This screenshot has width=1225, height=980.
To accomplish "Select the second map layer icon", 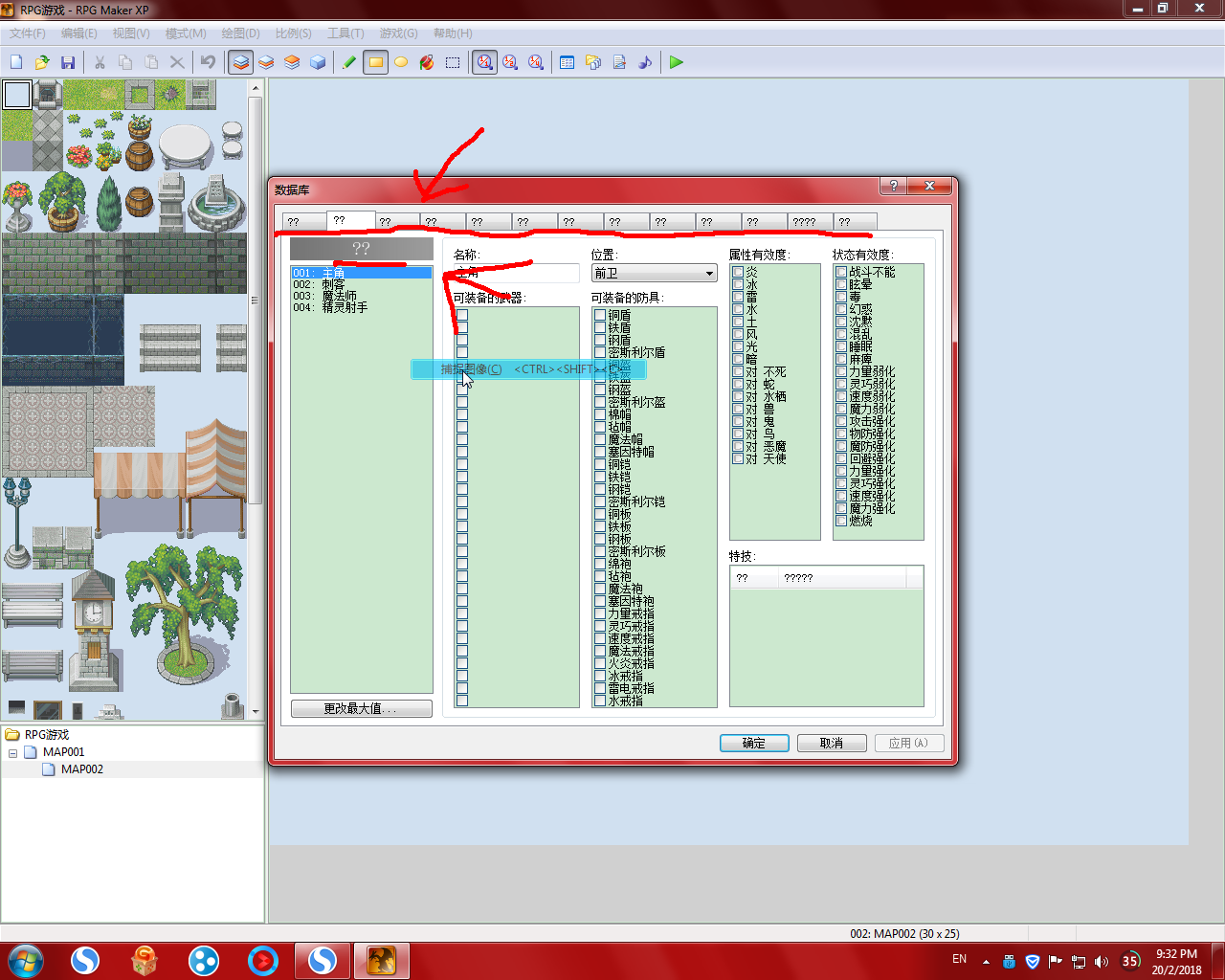I will pos(266,62).
